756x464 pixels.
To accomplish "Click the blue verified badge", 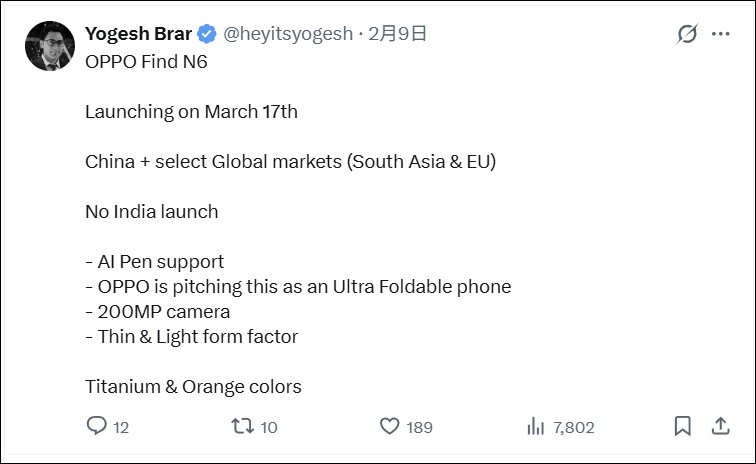I will [x=206, y=34].
